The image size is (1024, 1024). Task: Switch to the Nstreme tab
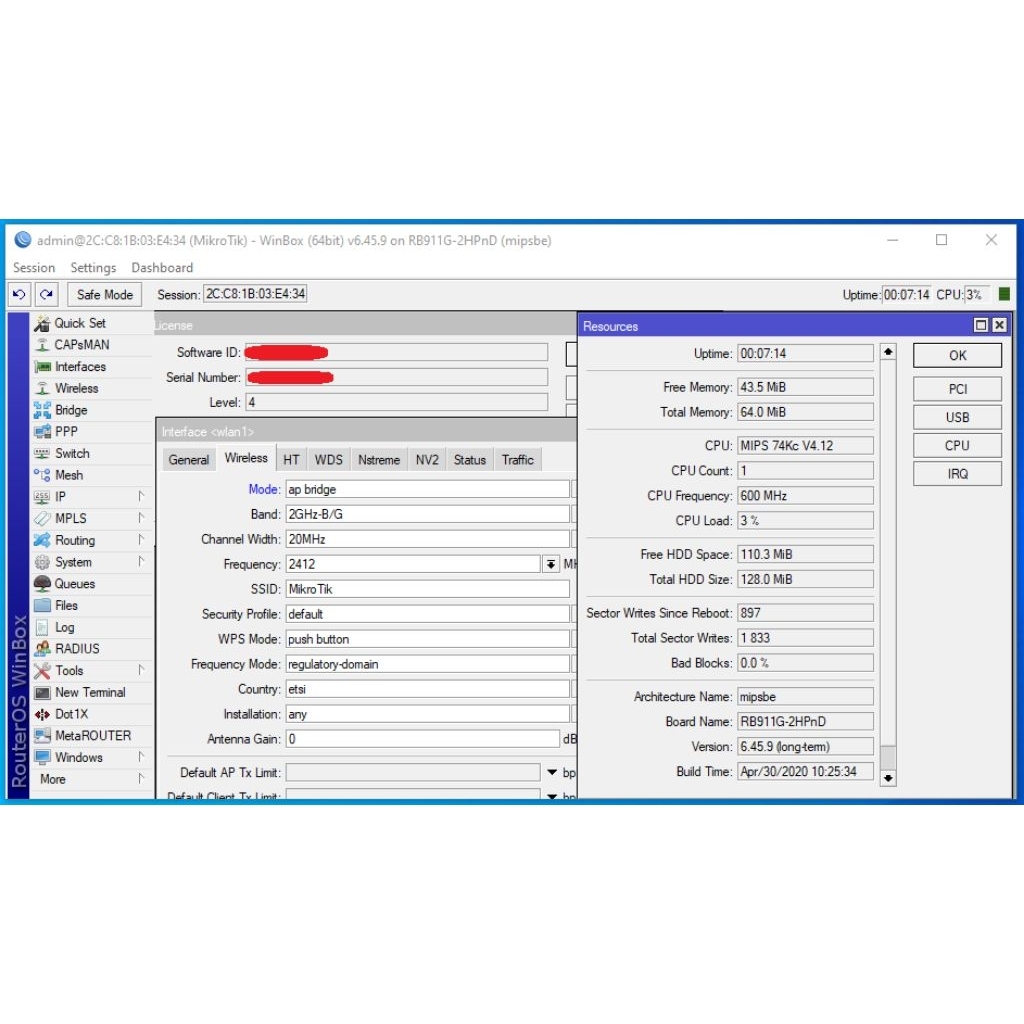click(379, 460)
